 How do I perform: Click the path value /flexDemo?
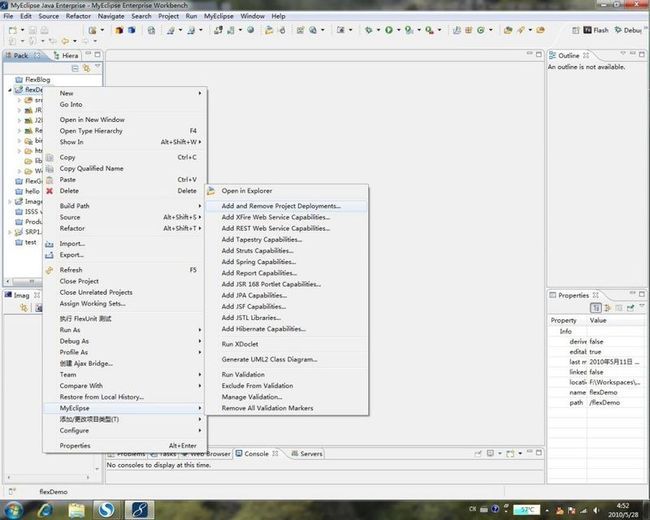click(605, 403)
